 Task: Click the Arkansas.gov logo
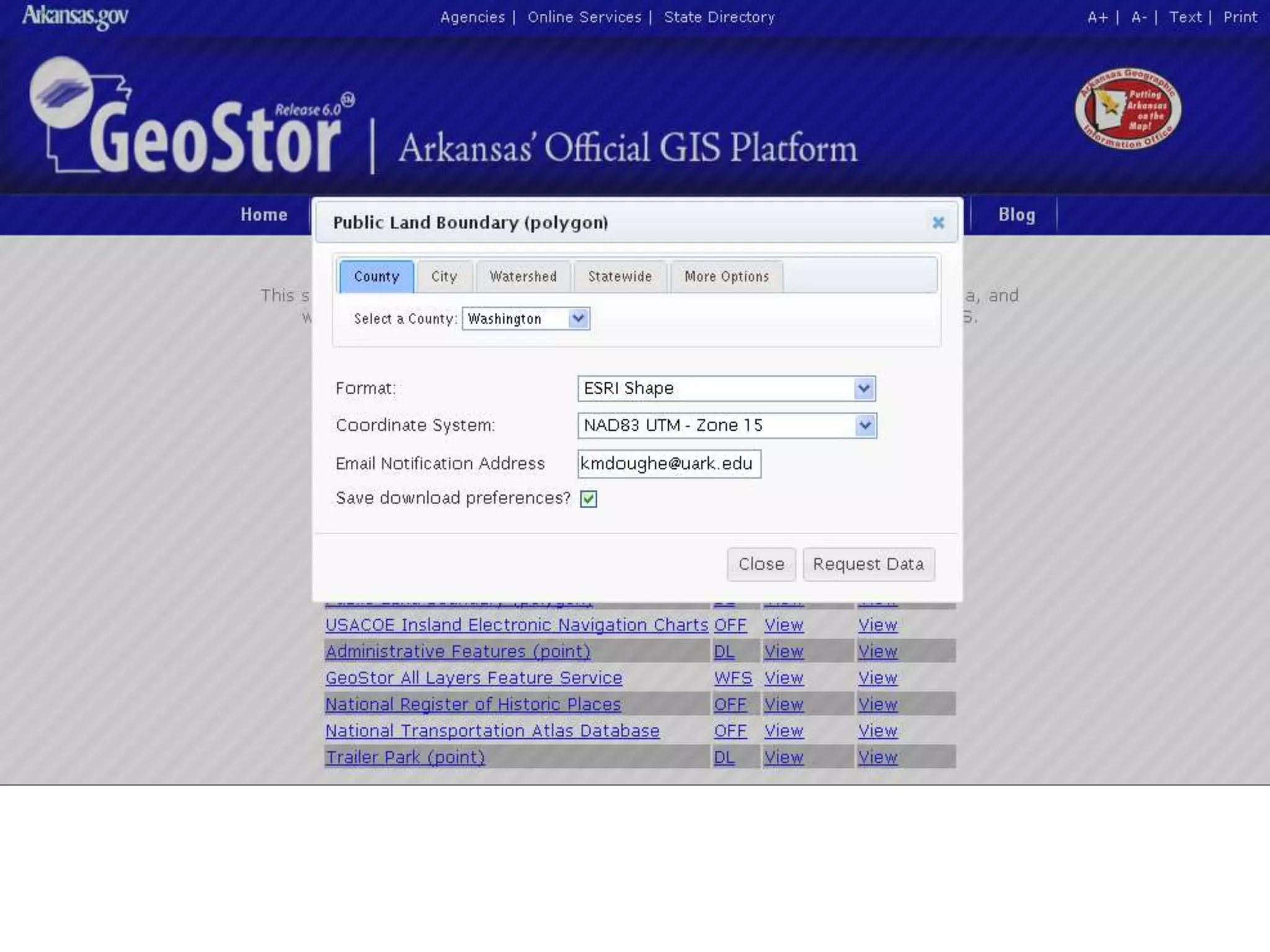pyautogui.click(x=75, y=16)
